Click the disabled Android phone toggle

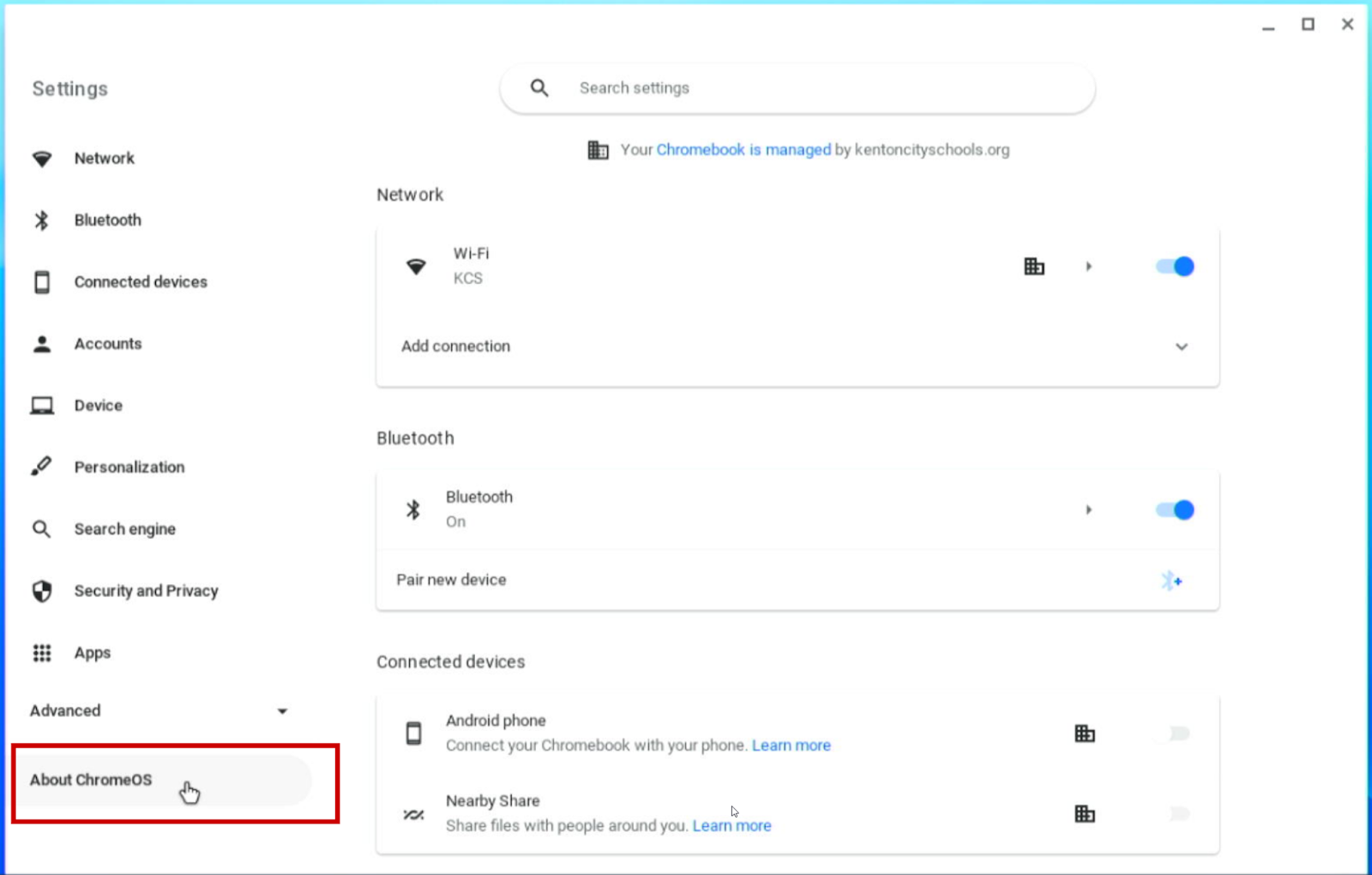[x=1178, y=733]
